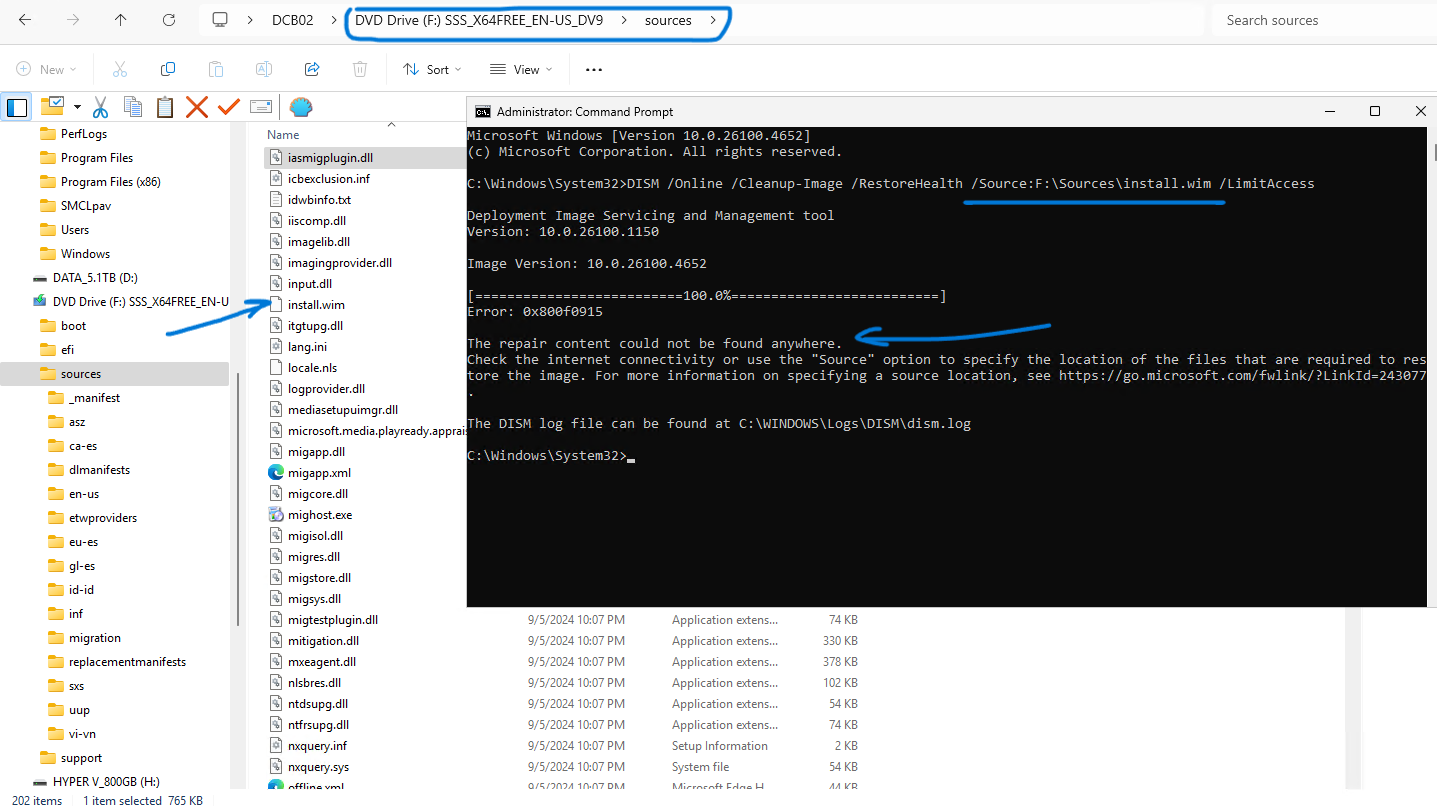Open the migration subfolder

(95, 638)
